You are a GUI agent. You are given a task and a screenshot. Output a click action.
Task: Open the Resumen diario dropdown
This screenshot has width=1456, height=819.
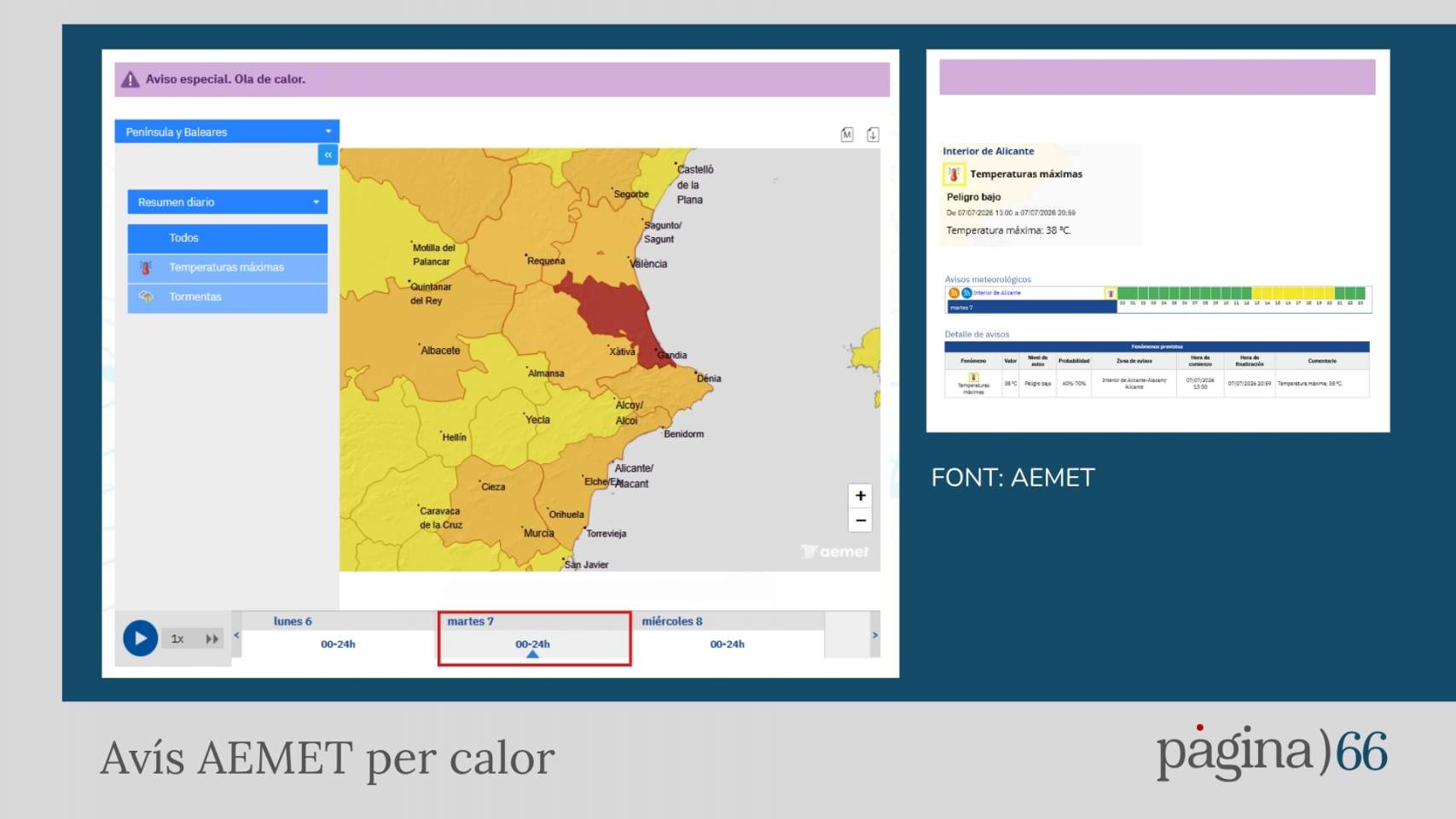(228, 202)
